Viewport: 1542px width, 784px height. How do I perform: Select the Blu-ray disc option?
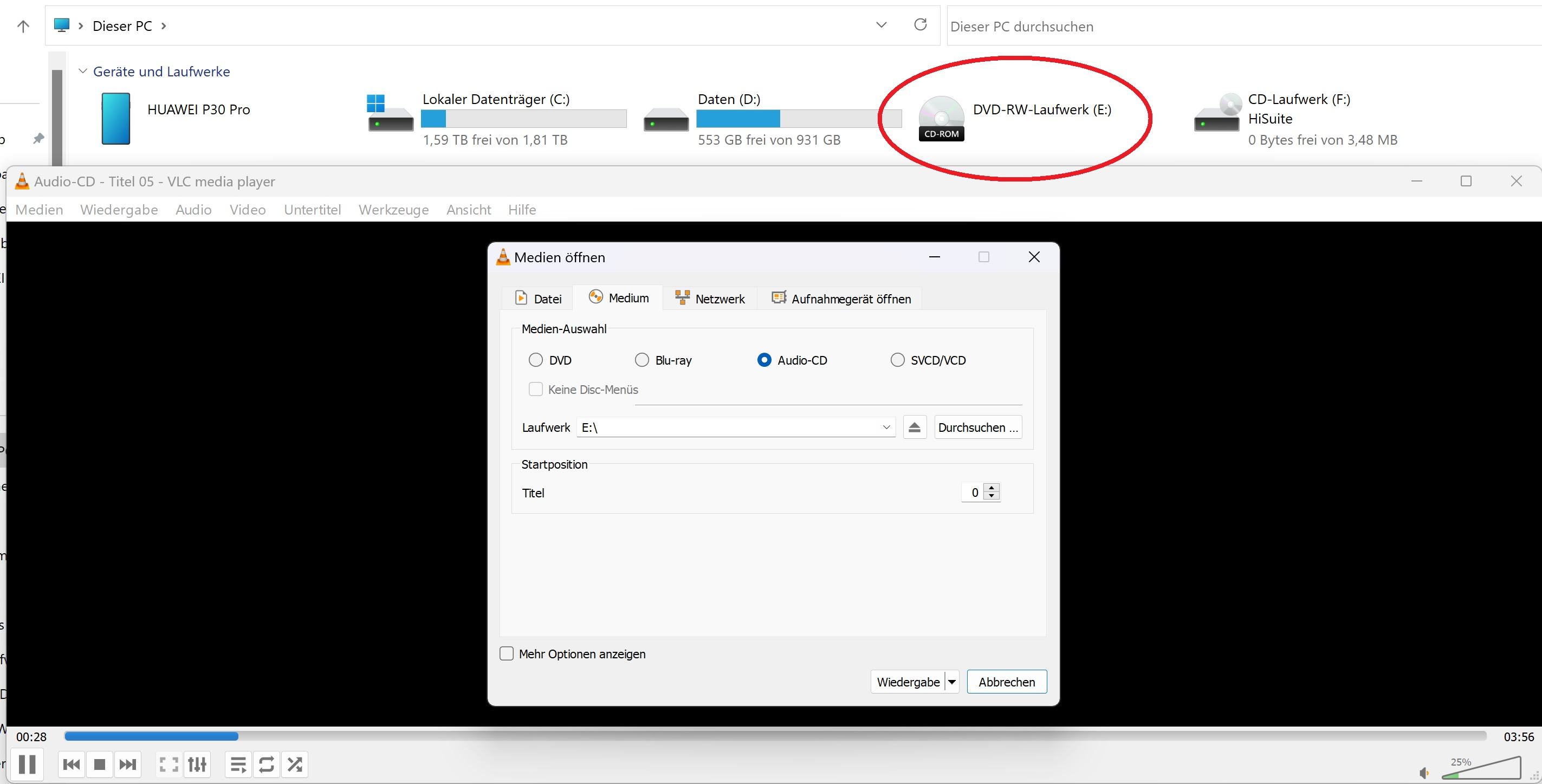coord(642,360)
